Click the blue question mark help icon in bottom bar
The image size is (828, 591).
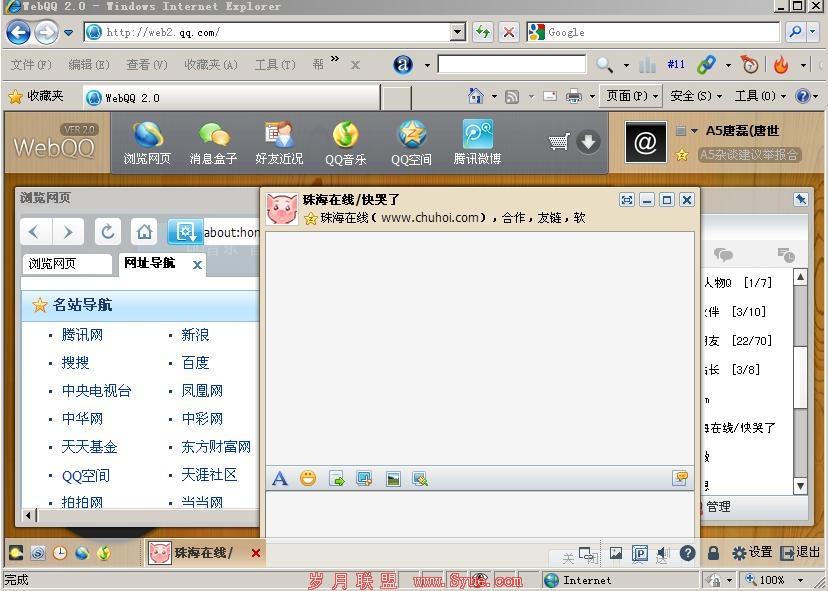tap(688, 553)
